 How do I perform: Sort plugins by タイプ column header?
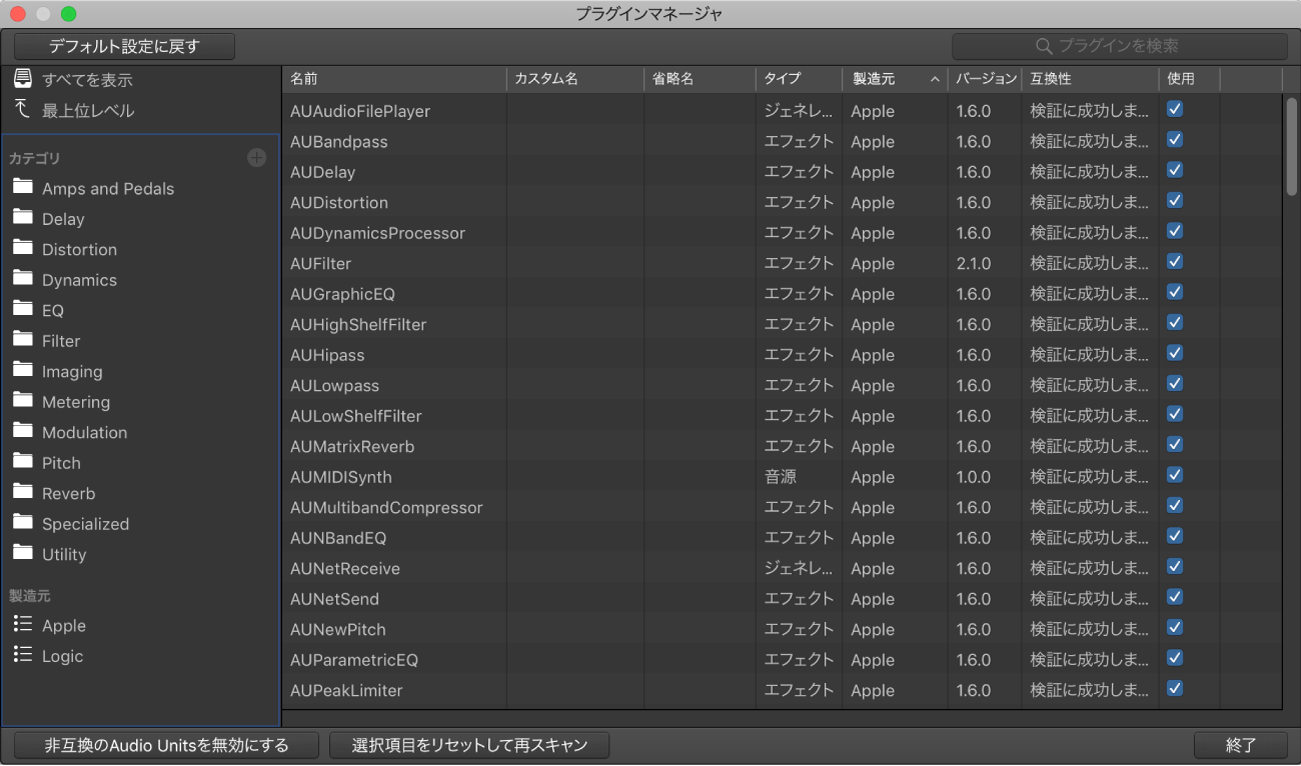tap(798, 79)
